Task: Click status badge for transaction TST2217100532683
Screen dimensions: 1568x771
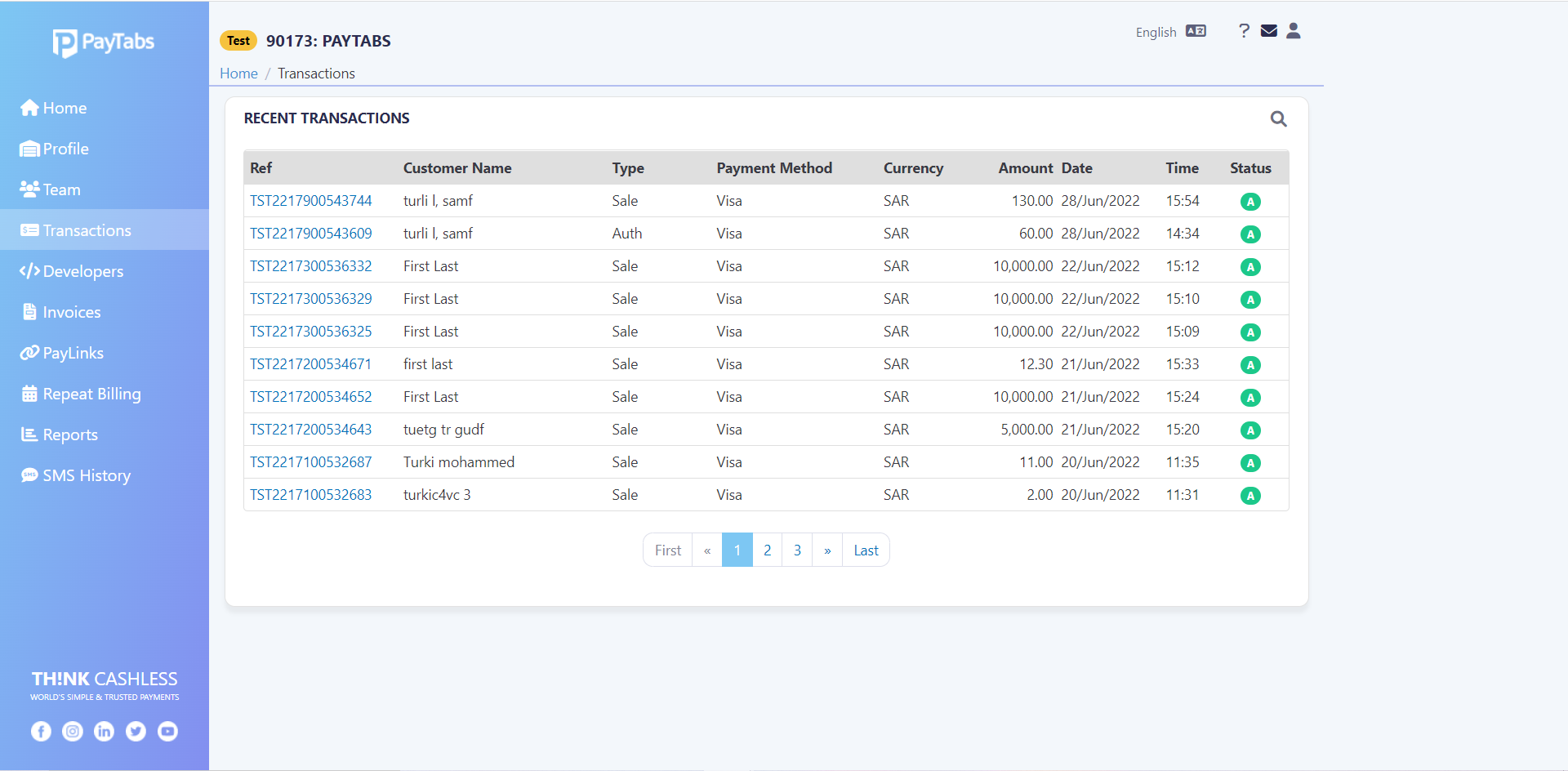Action: [1250, 496]
